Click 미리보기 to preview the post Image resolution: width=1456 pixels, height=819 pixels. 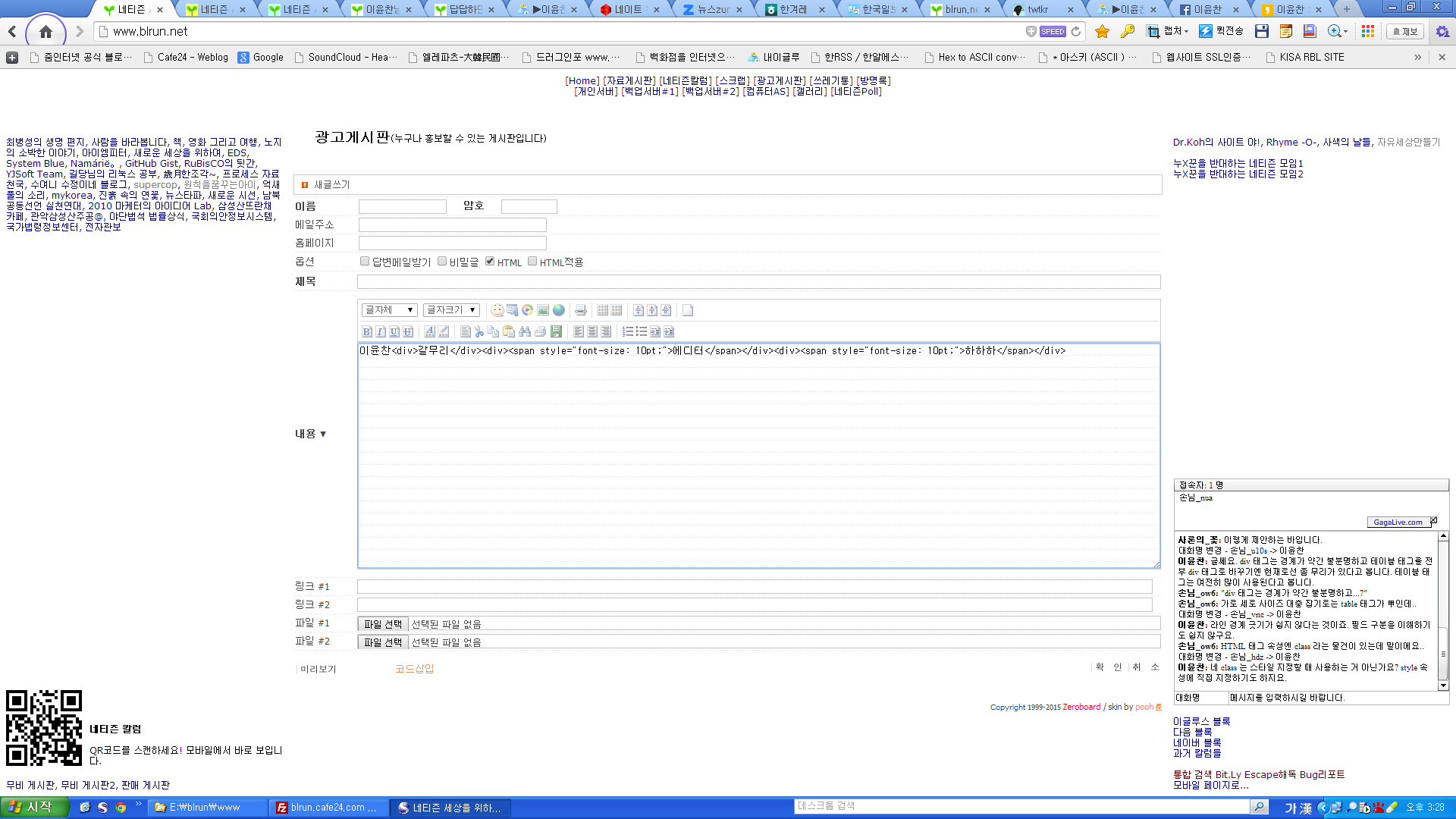point(318,669)
